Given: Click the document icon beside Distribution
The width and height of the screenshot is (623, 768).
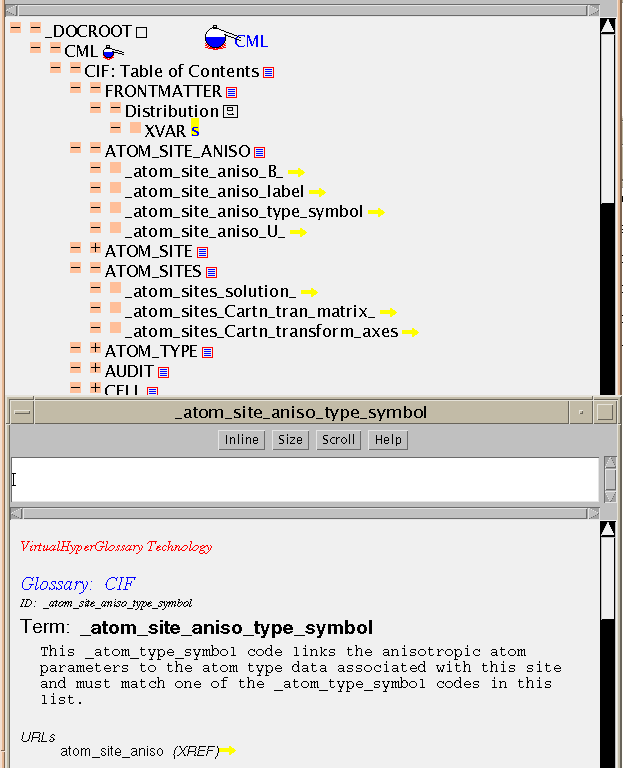Looking at the screenshot, I should point(230,112).
